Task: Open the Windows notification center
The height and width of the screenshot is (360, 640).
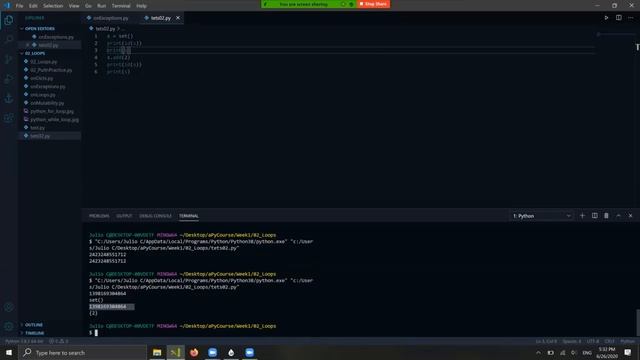Action: (x=628, y=353)
